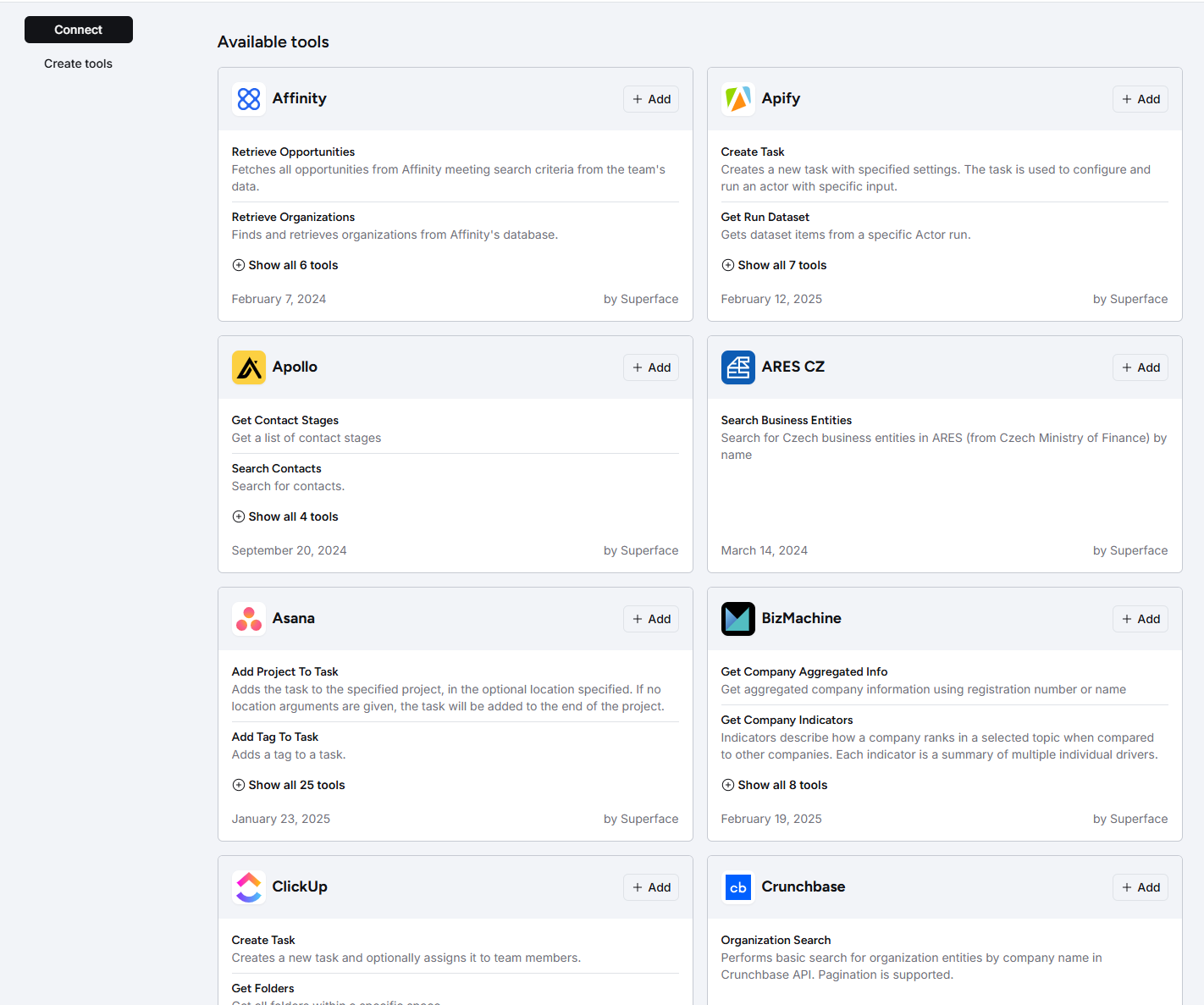Click the Crunchbase cb icon
This screenshot has width=1204, height=1005.
(x=737, y=887)
